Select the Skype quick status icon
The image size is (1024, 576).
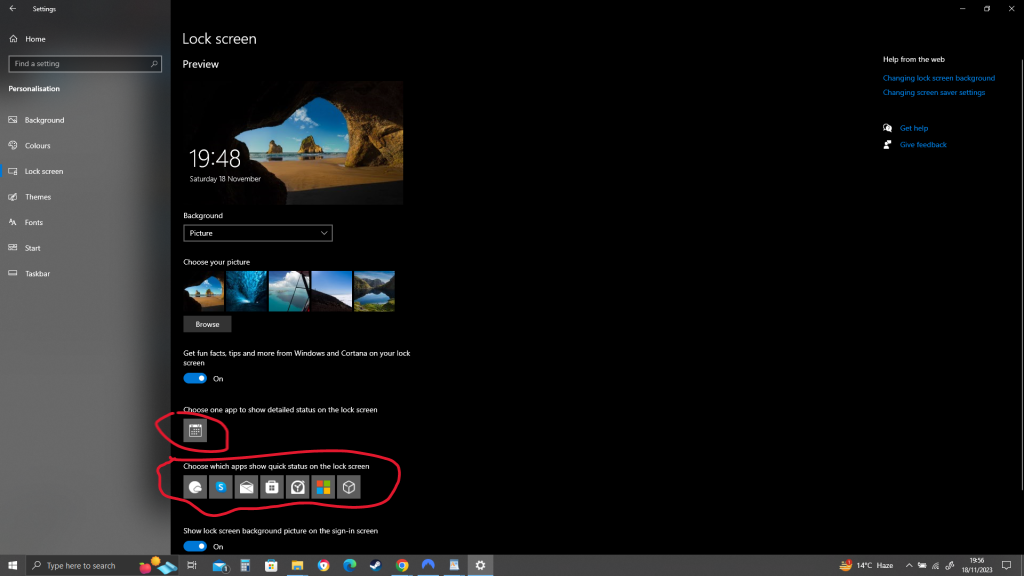pyautogui.click(x=221, y=487)
